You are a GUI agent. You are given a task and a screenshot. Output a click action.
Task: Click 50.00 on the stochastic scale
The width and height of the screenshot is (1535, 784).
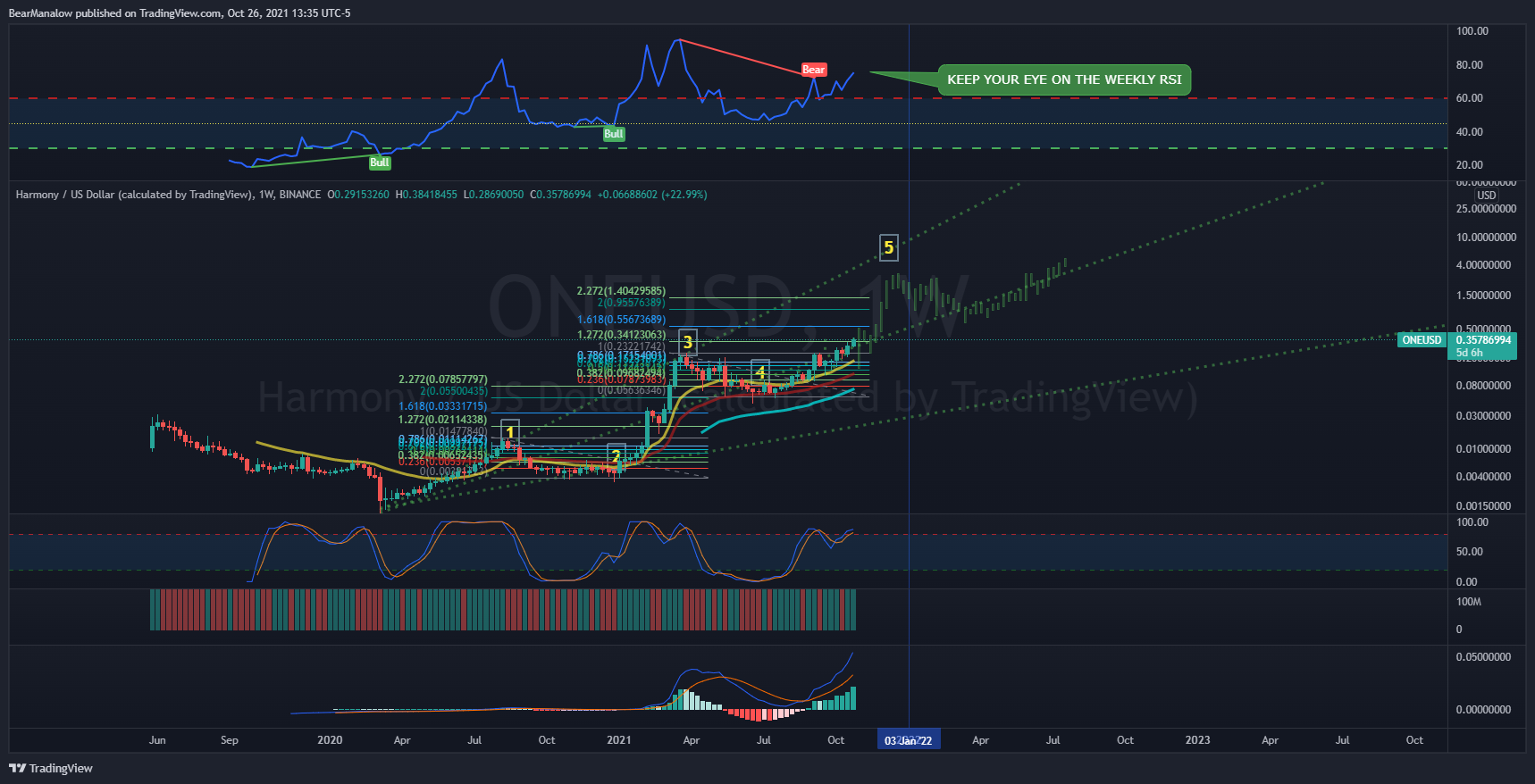pos(1469,552)
